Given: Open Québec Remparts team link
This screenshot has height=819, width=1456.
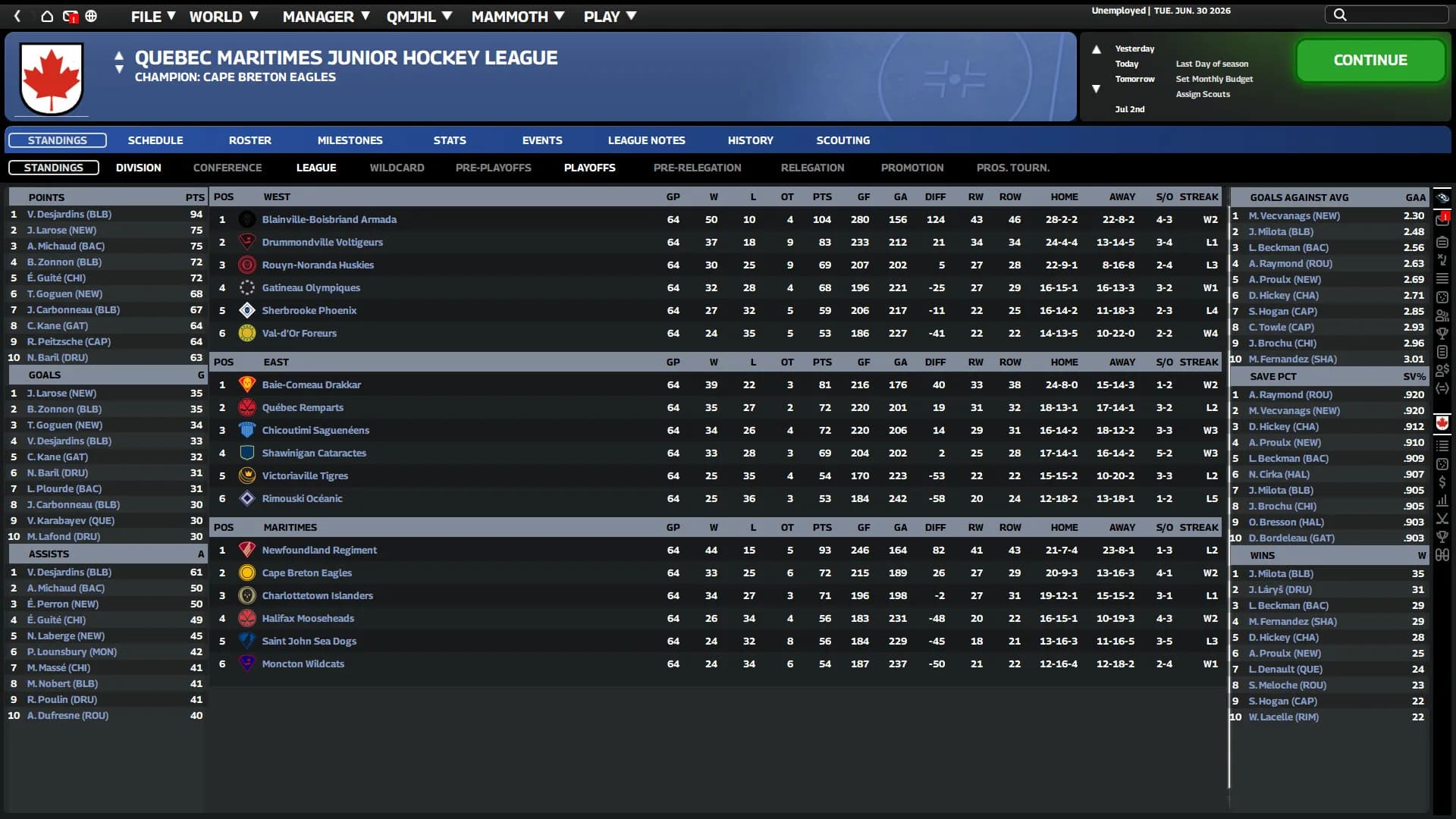Looking at the screenshot, I should tap(303, 407).
